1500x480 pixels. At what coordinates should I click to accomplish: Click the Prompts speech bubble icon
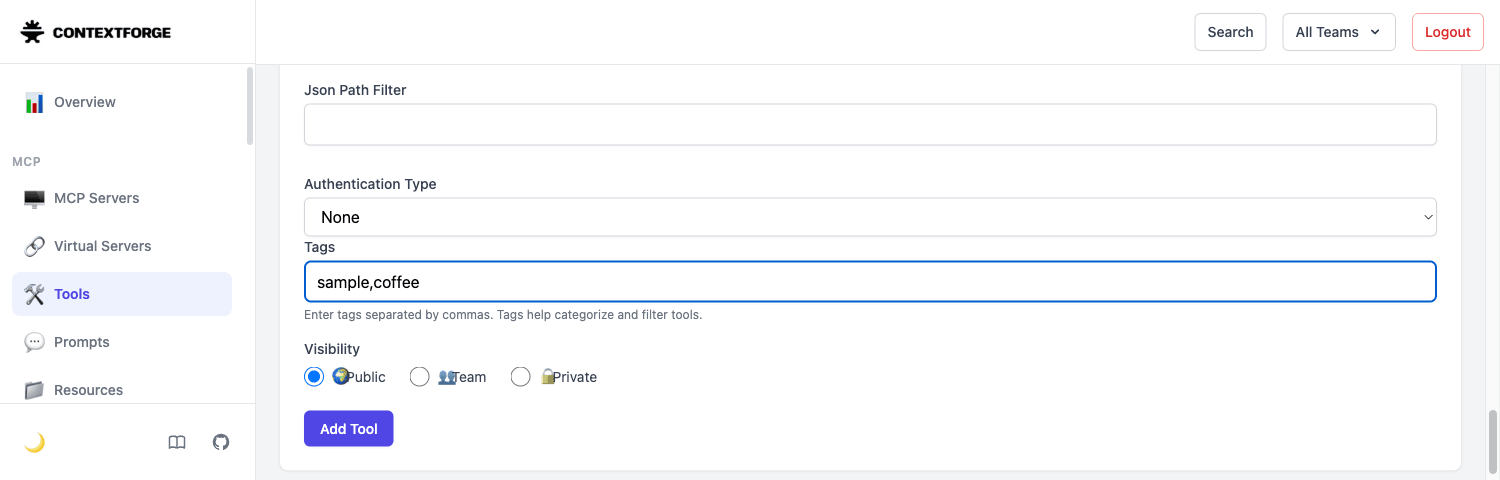[34, 342]
